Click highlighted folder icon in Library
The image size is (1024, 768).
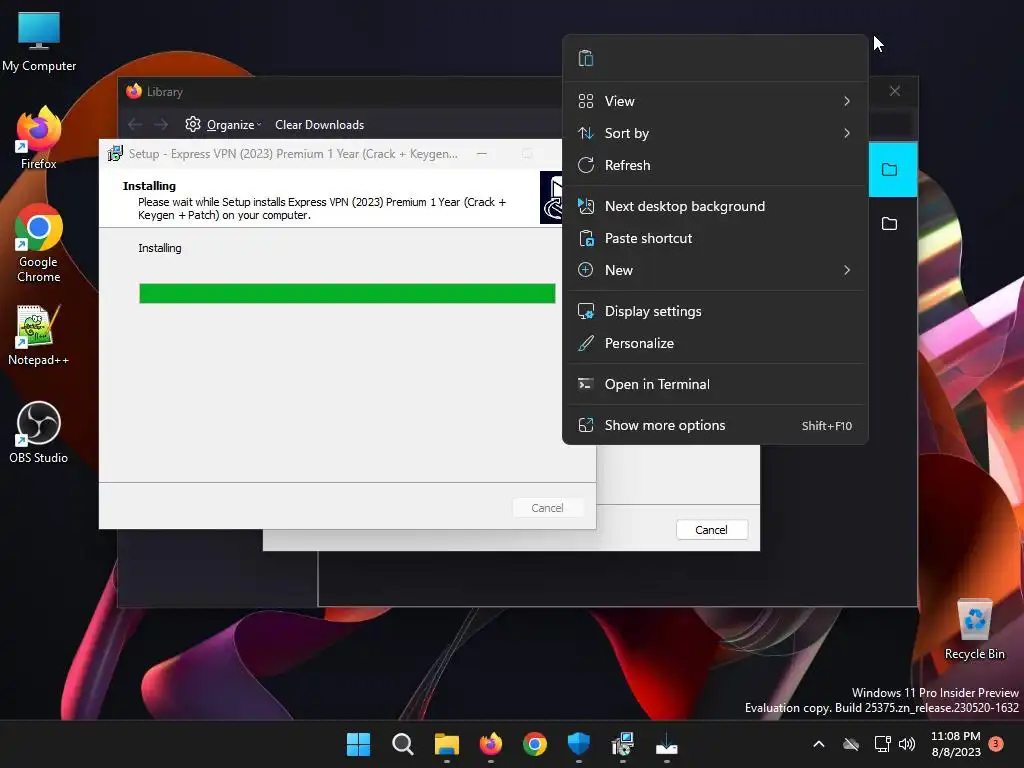point(889,170)
